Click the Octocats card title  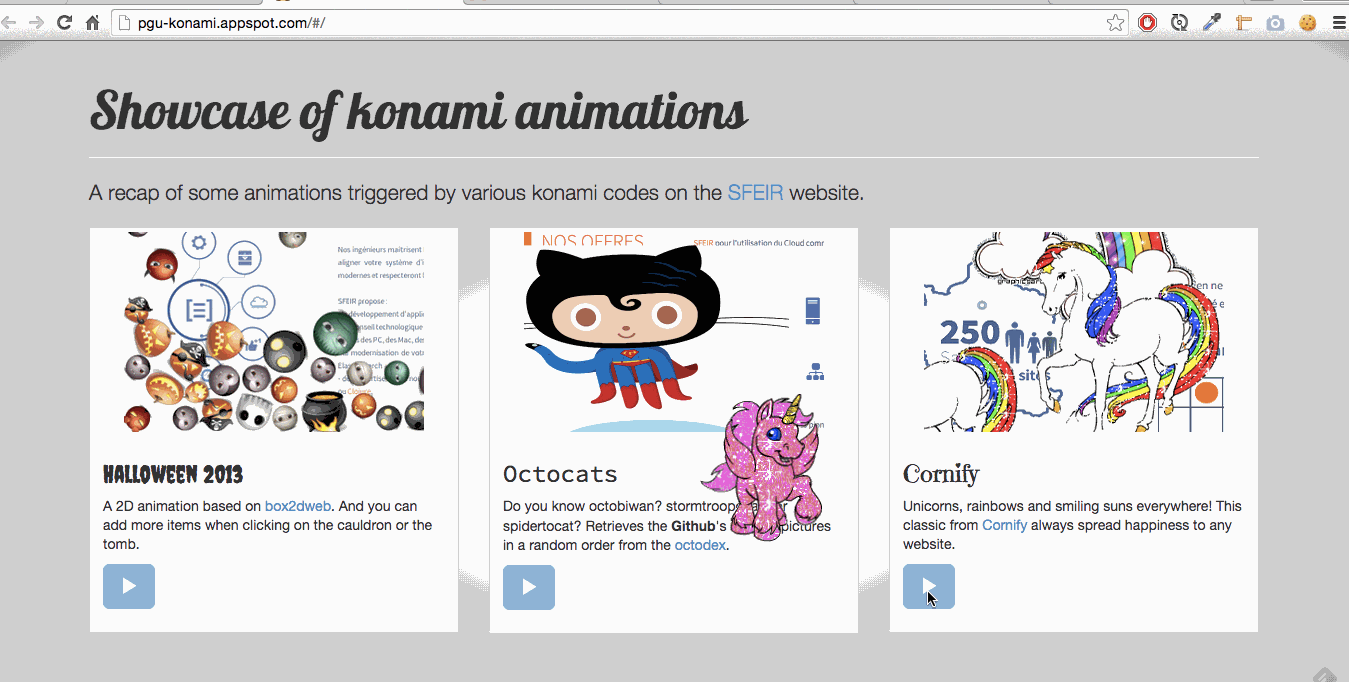560,473
